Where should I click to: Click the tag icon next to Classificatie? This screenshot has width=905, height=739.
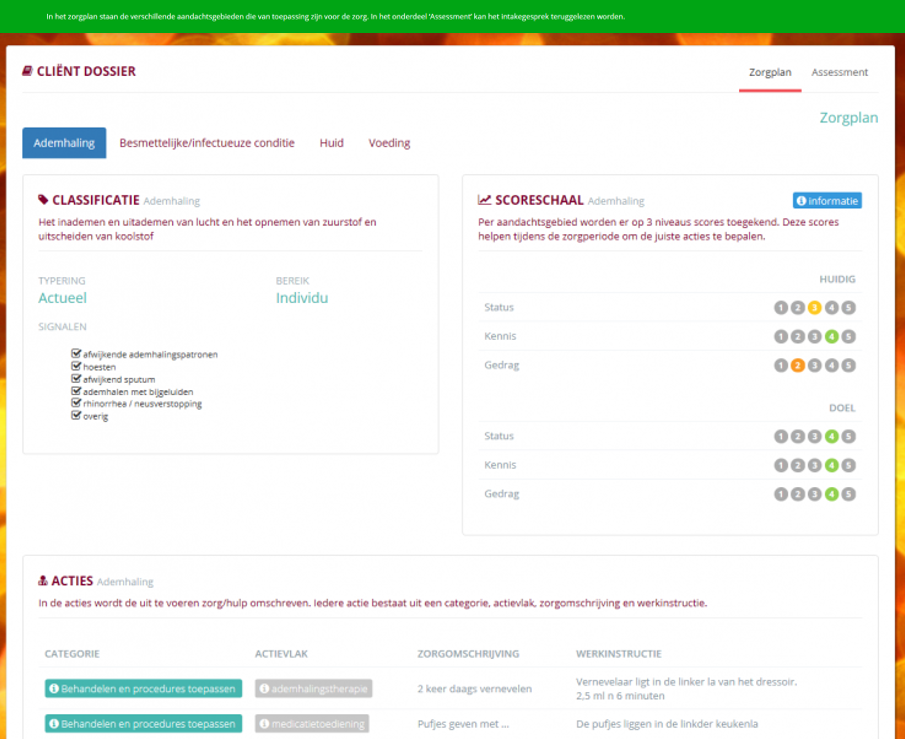[43, 200]
